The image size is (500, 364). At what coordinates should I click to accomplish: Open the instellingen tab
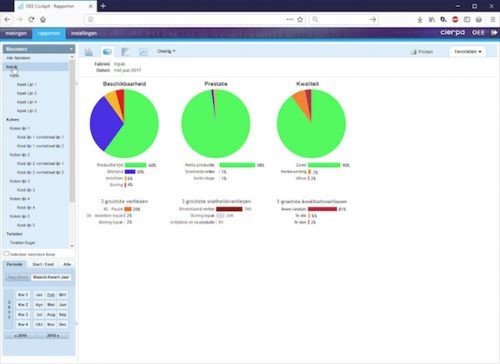[84, 33]
